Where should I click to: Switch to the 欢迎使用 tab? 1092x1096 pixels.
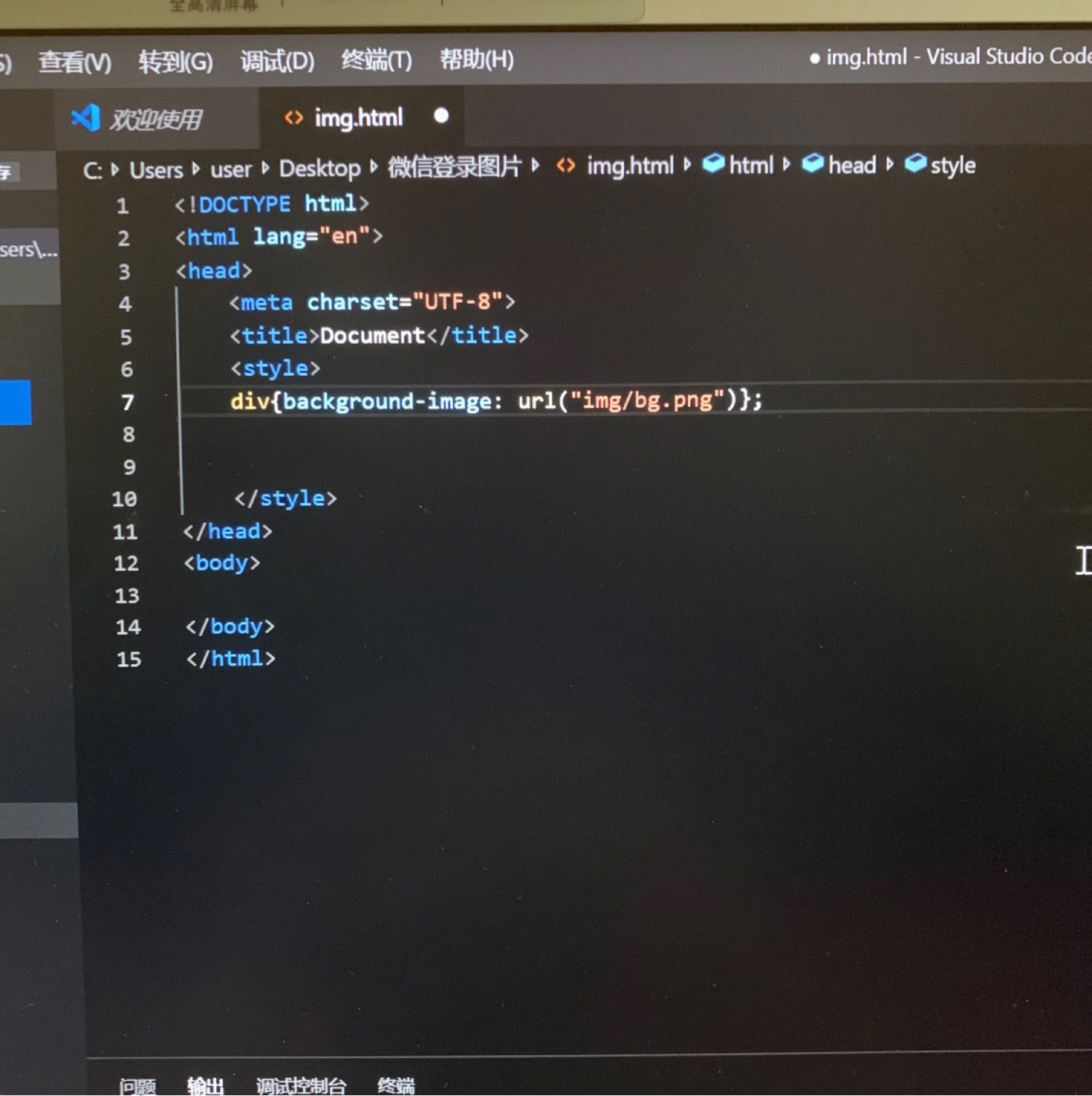[157, 119]
